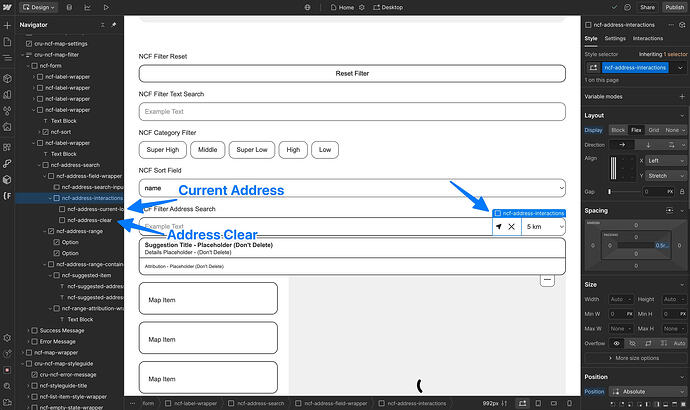Open the Navigator panel icon in sidebar

coord(7,58)
